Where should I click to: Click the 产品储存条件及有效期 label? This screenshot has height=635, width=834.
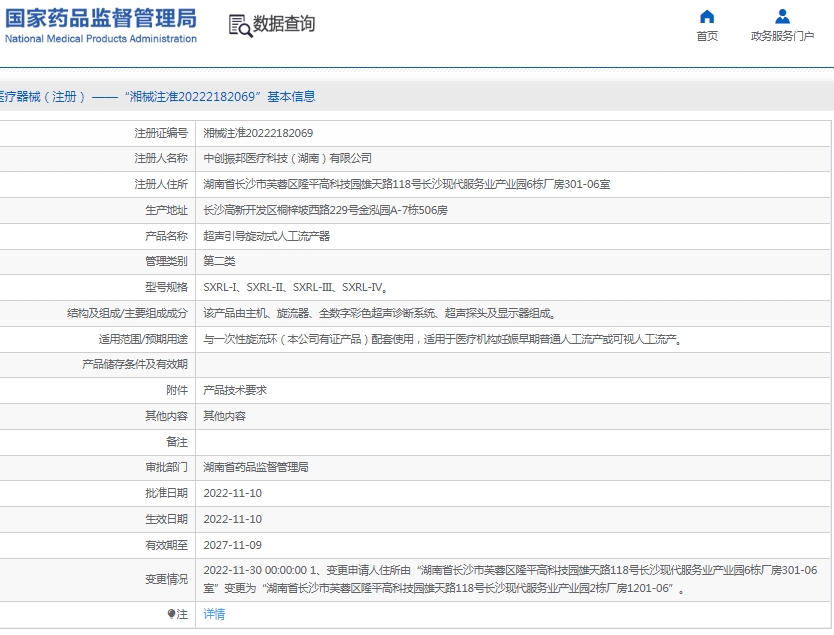(x=135, y=364)
